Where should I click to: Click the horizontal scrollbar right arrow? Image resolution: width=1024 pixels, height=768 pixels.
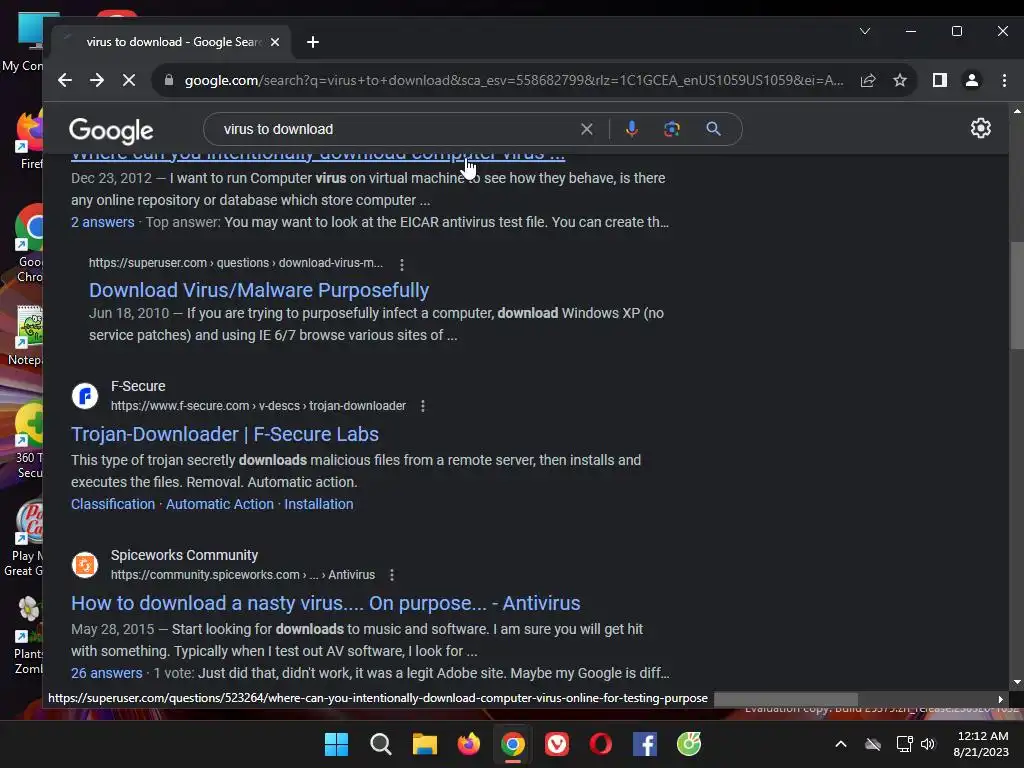pyautogui.click(x=1000, y=699)
